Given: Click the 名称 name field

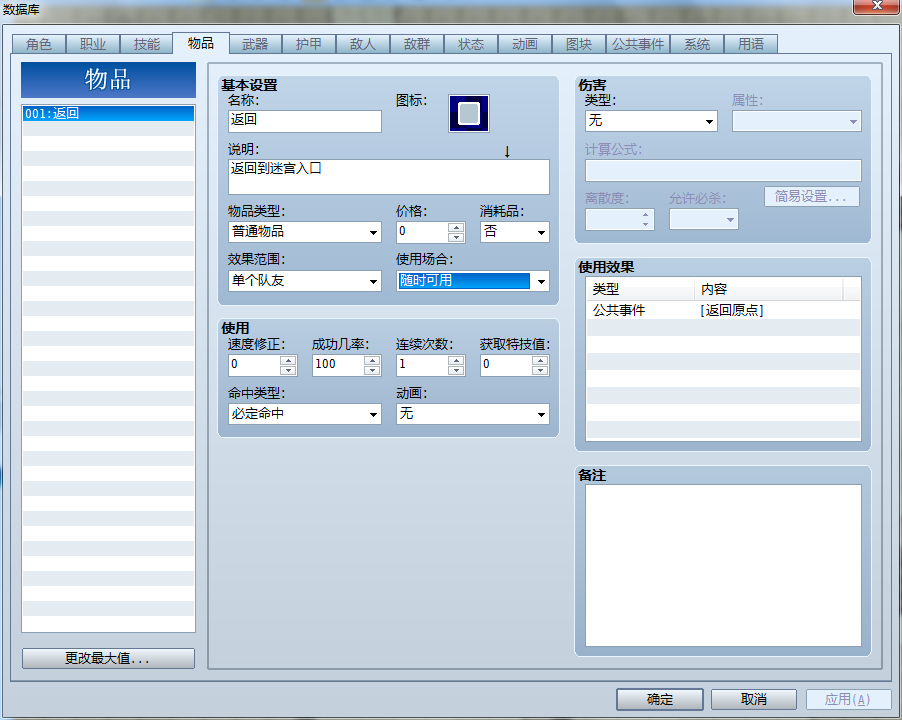Looking at the screenshot, I should 304,121.
